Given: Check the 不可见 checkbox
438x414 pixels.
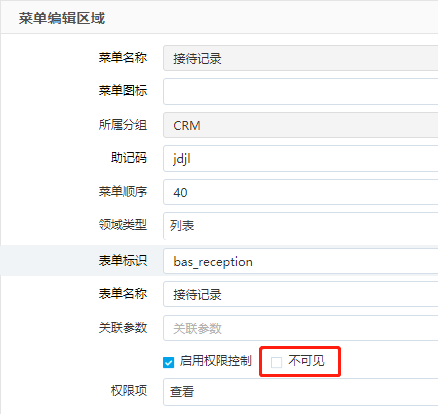Looking at the screenshot, I should (x=276, y=362).
